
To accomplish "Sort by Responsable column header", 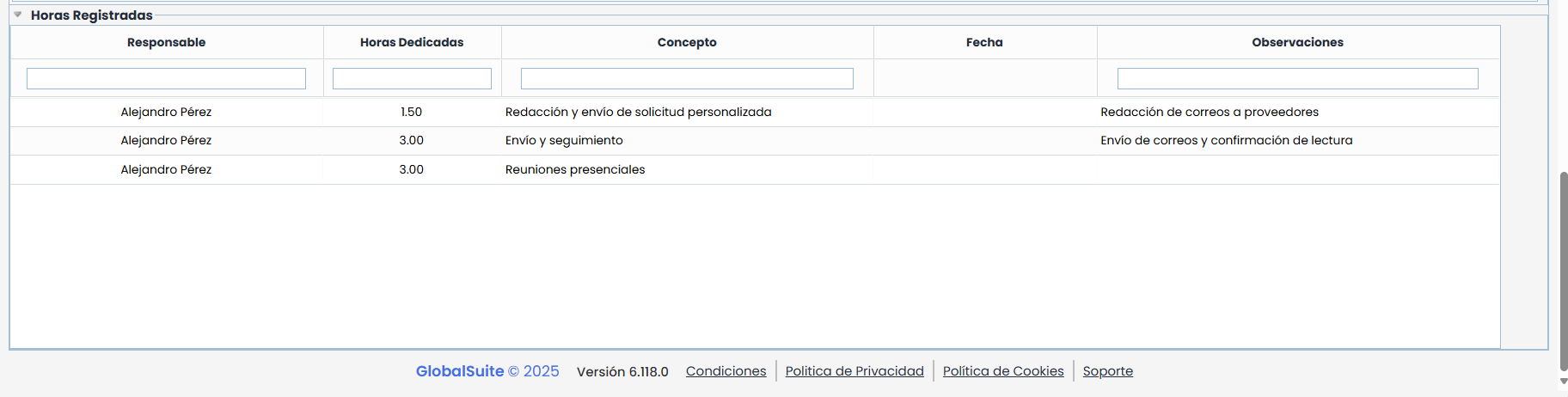I will click(x=166, y=42).
